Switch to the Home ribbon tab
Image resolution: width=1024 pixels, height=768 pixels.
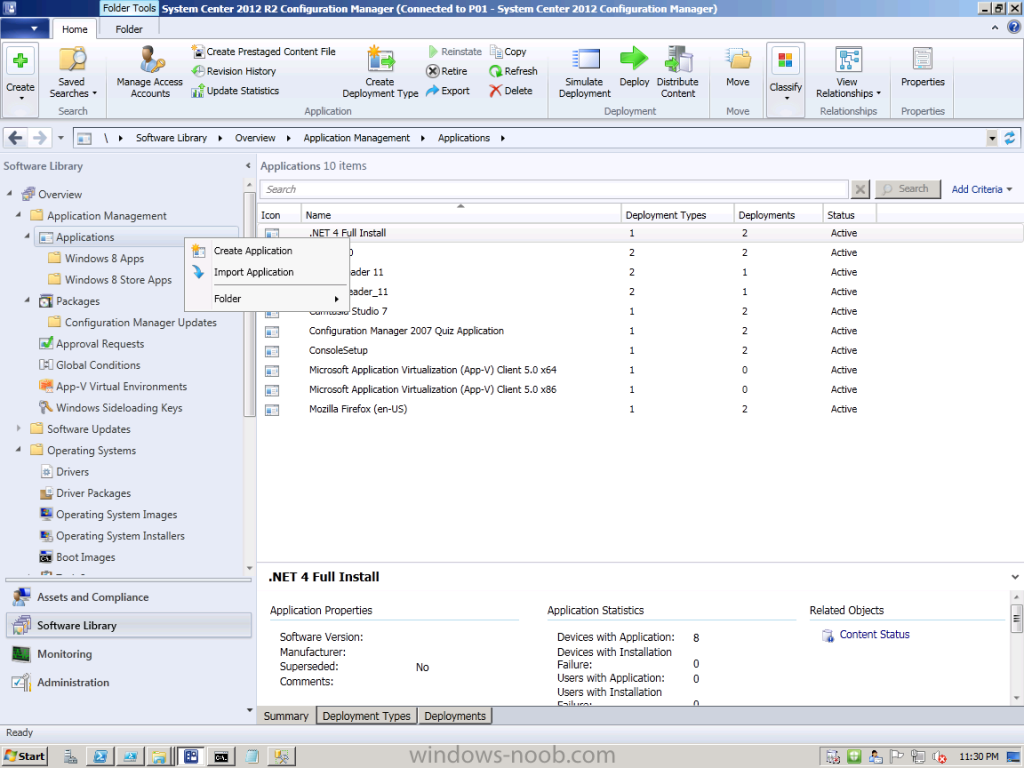pos(74,29)
